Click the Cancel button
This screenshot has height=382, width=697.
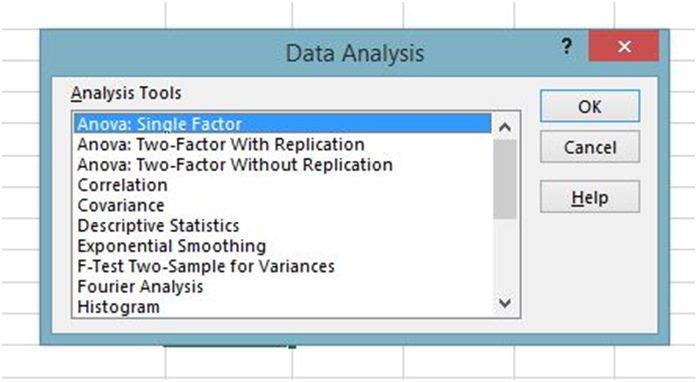590,147
